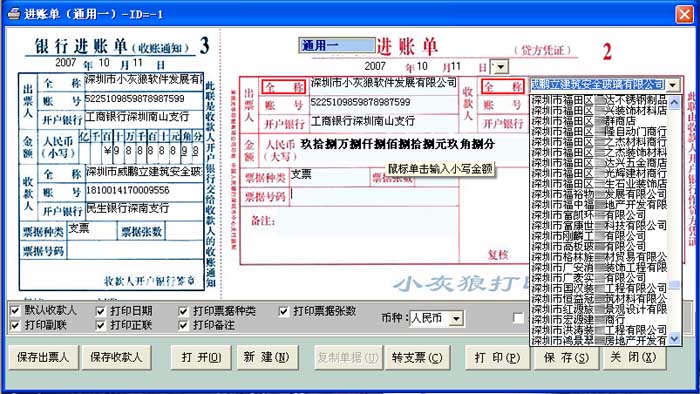This screenshot has height=394, width=700.
Task: Click the 打开(O) button
Action: 201,357
